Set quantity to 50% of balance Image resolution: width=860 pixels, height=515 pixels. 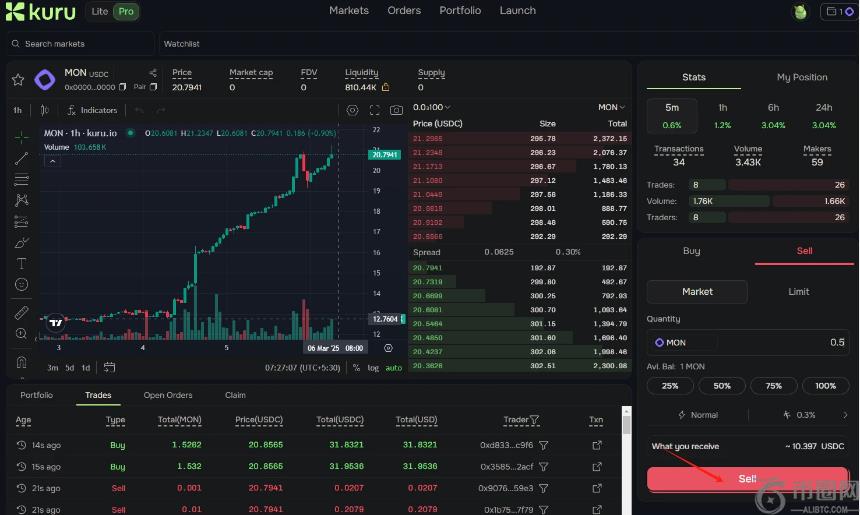721,386
